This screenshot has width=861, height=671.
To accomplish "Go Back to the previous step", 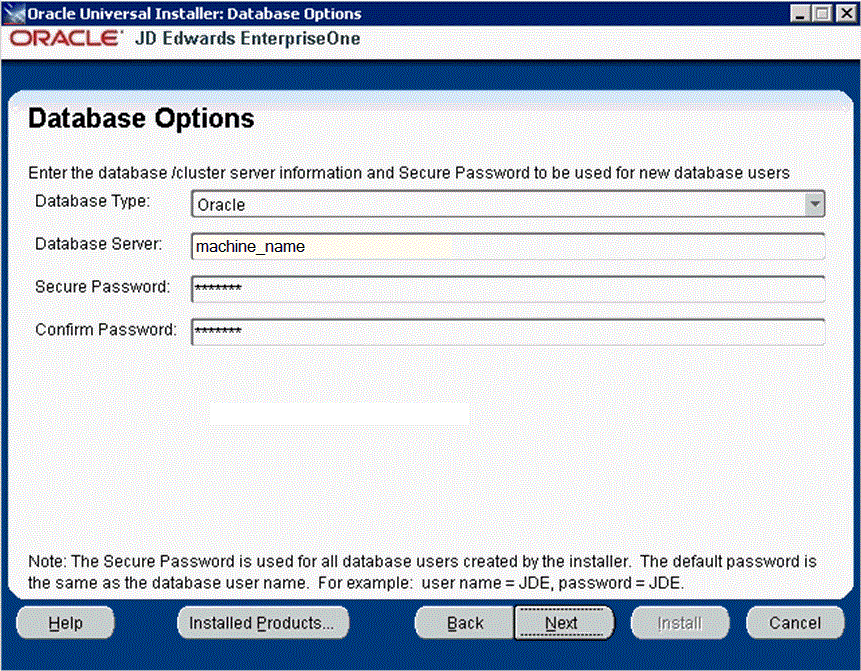I will click(x=465, y=623).
